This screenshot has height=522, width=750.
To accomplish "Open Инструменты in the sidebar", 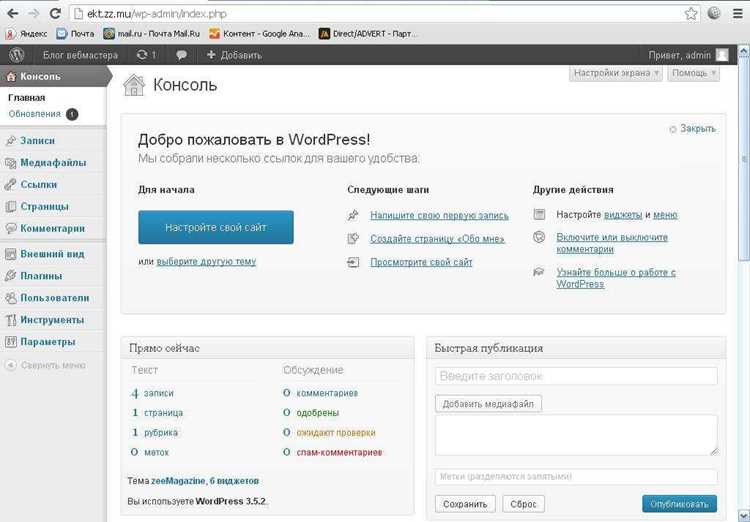I will [x=53, y=320].
